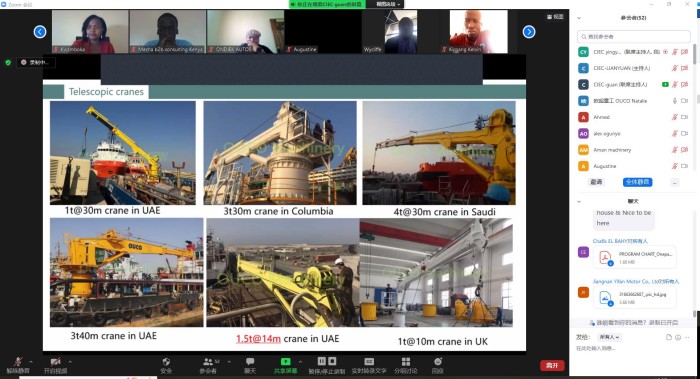Start video from the meeting toolbar
Image resolution: width=700 pixels, height=379 pixels.
tap(55, 365)
